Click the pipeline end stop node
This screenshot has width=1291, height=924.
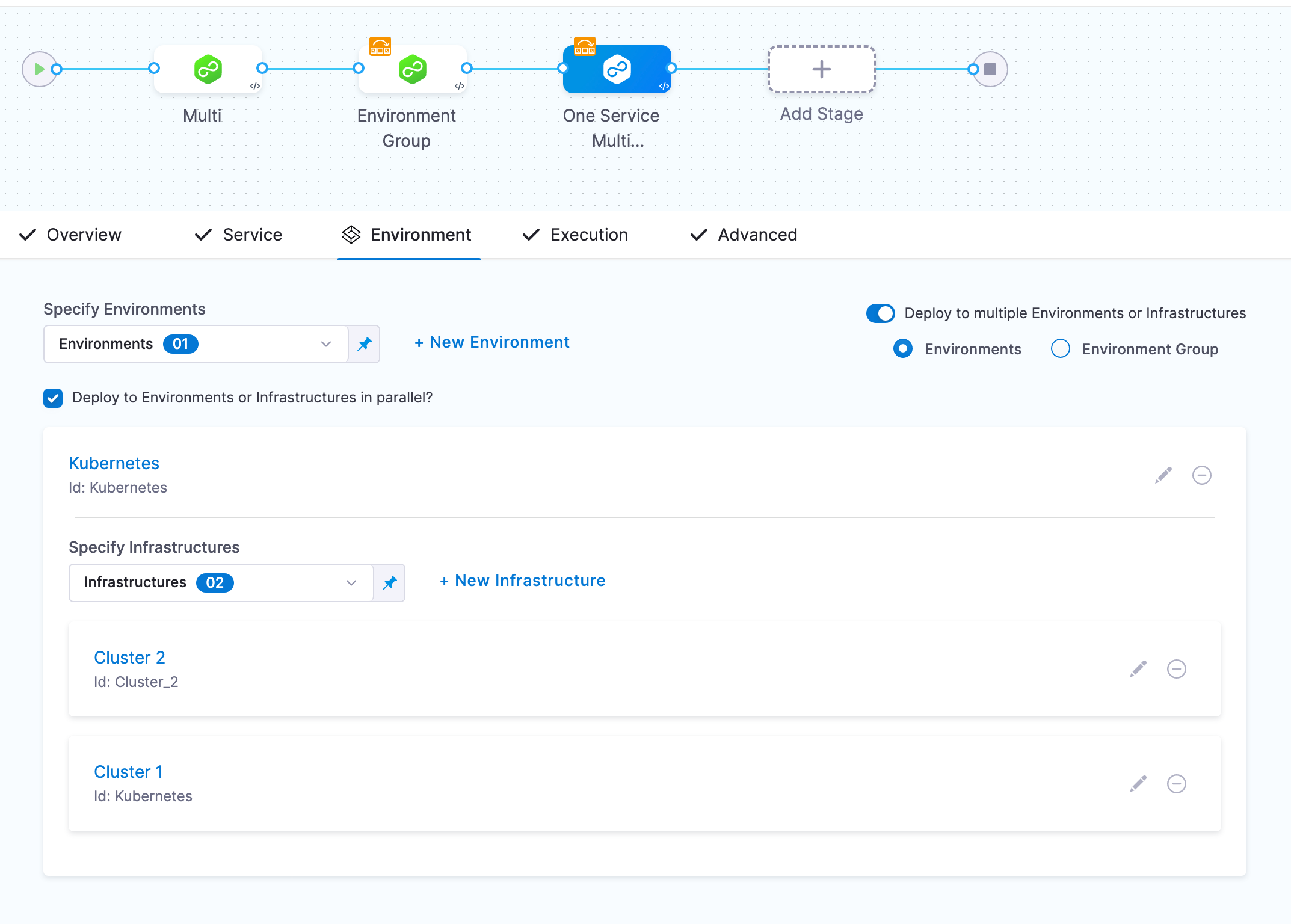click(x=990, y=69)
